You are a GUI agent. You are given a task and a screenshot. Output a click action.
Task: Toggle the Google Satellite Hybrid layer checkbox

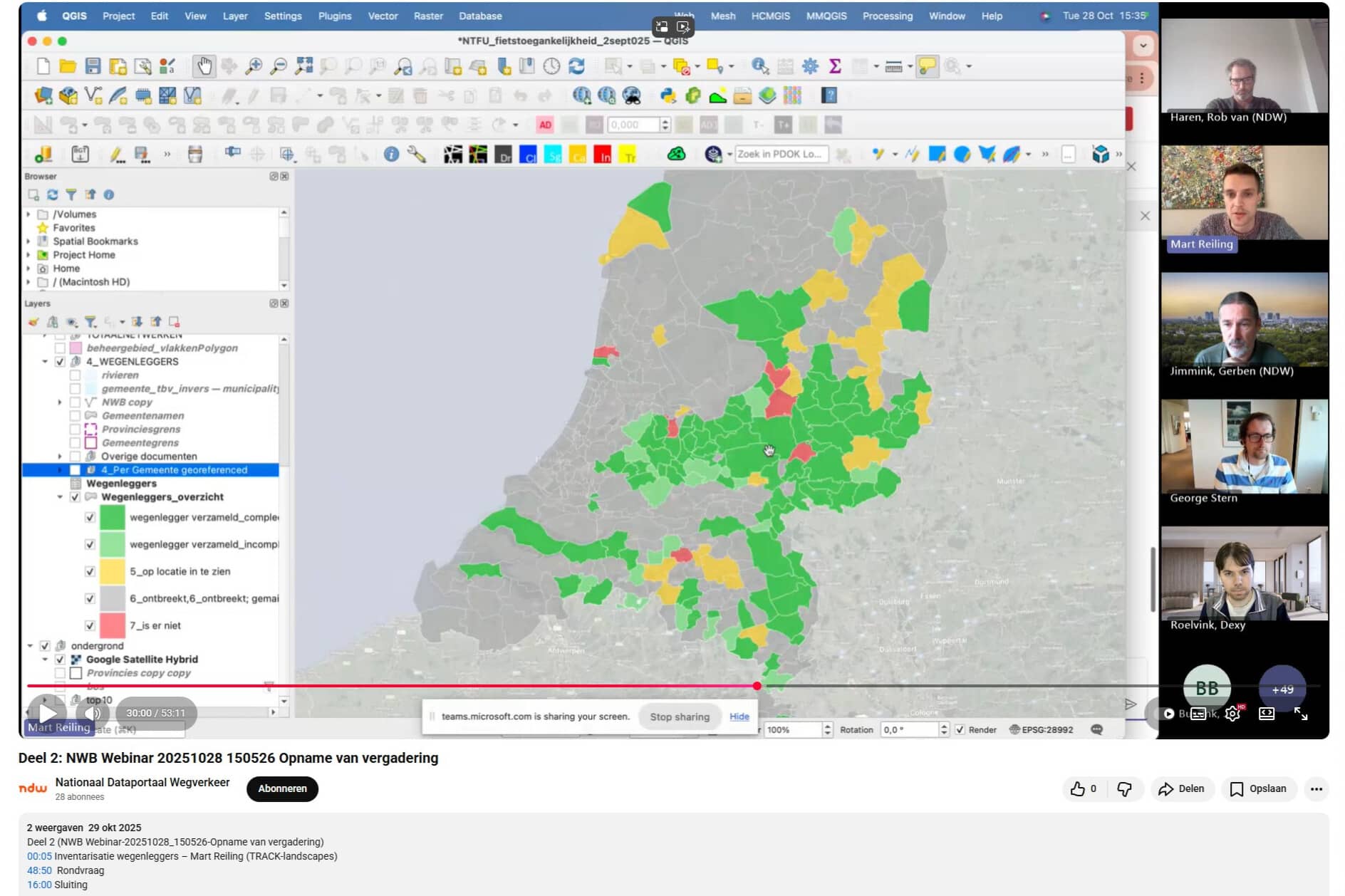[60, 660]
